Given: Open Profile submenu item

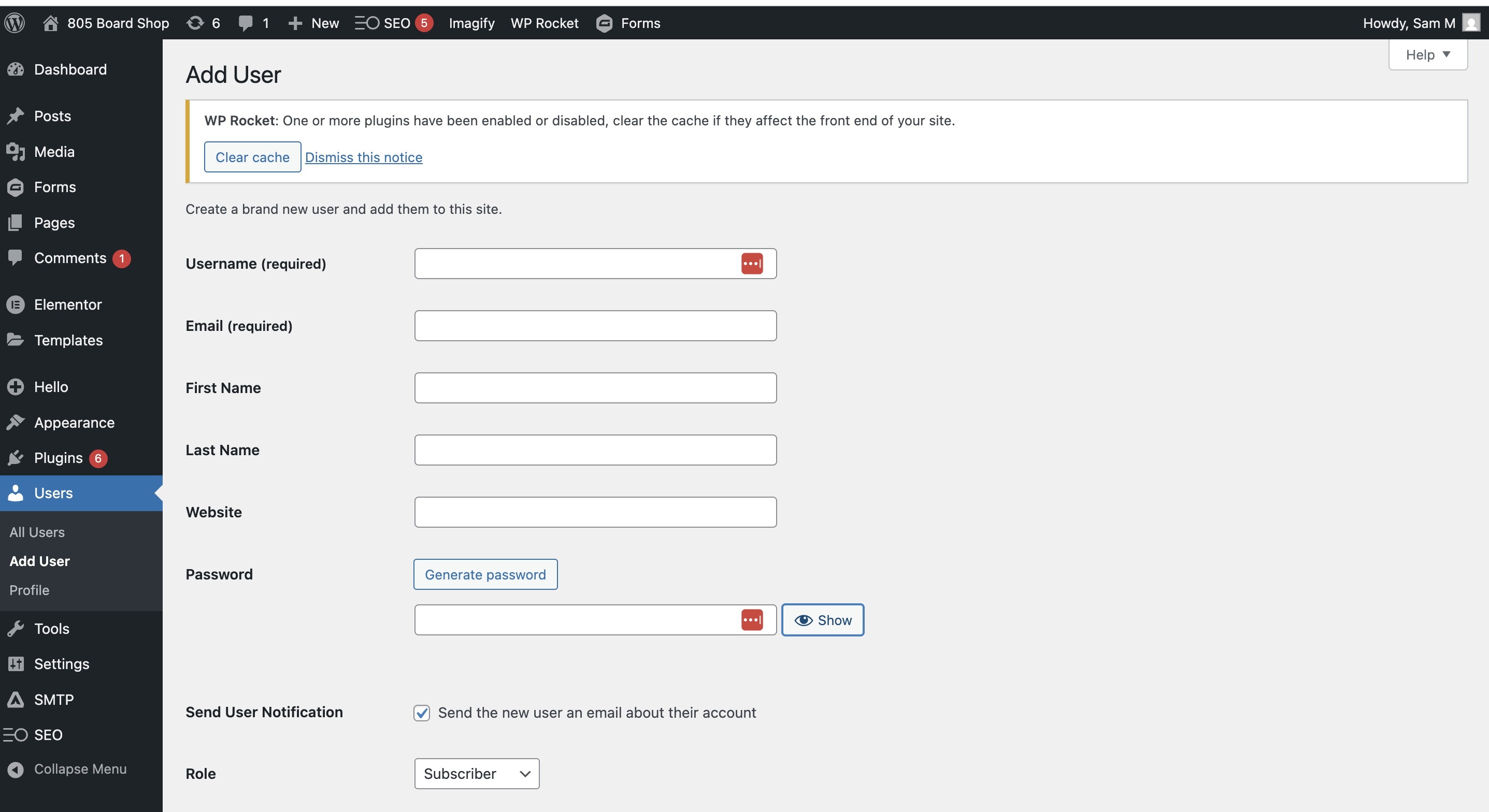Looking at the screenshot, I should click(30, 590).
